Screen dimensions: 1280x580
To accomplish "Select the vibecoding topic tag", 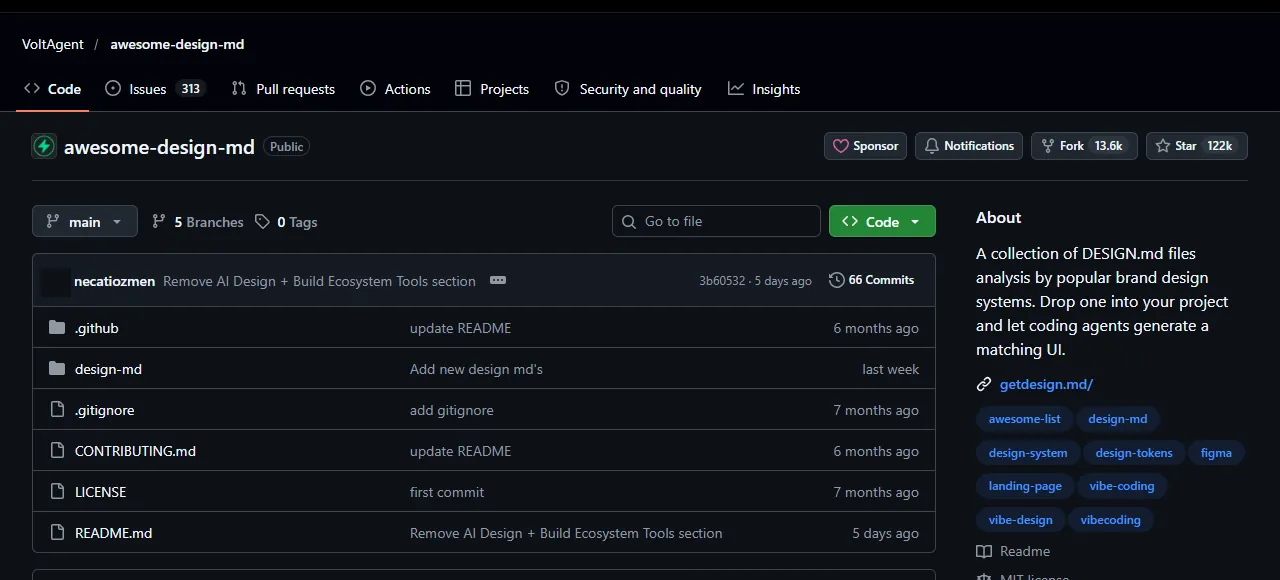I will click(1111, 520).
